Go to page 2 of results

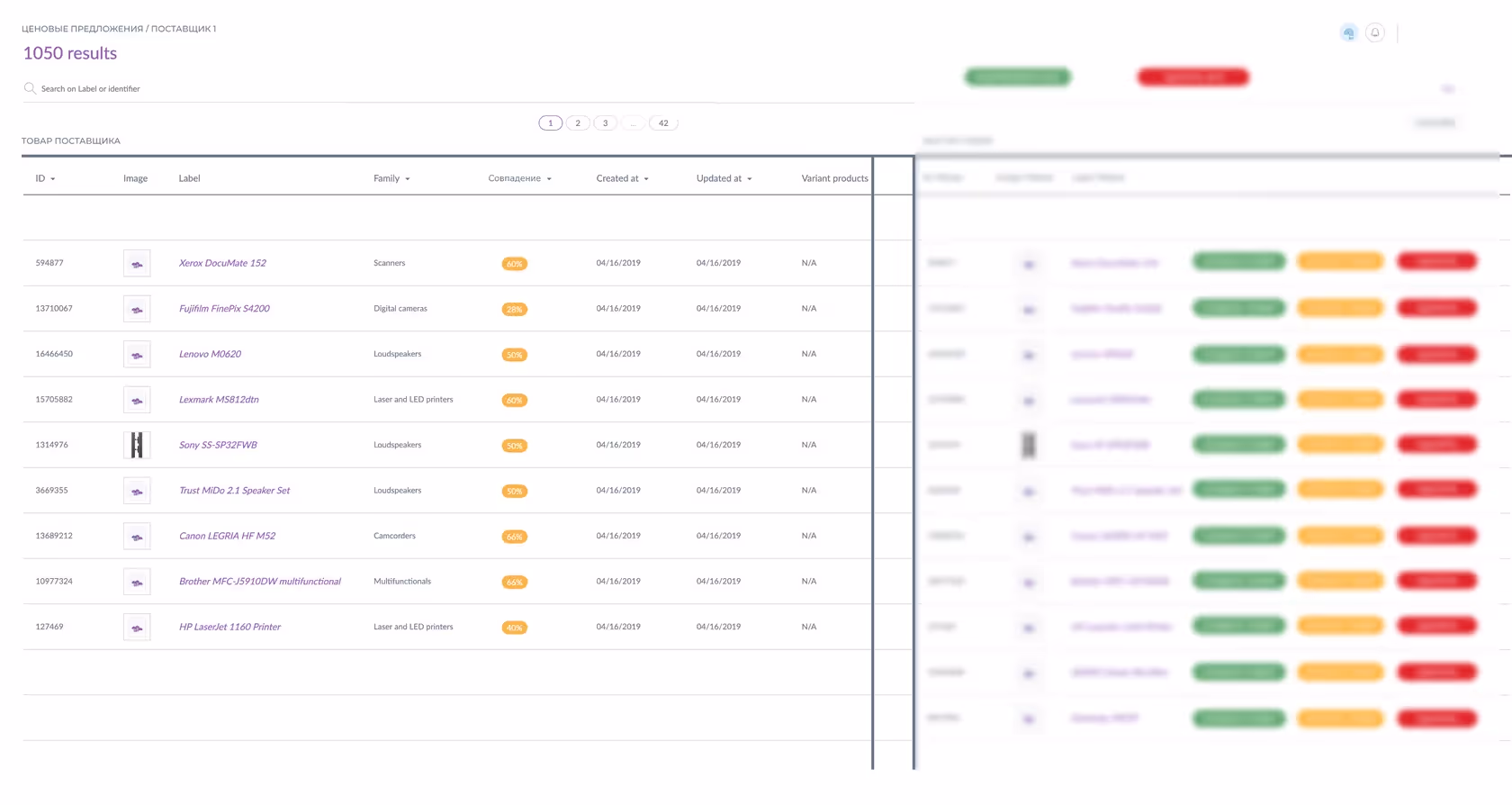coord(578,123)
